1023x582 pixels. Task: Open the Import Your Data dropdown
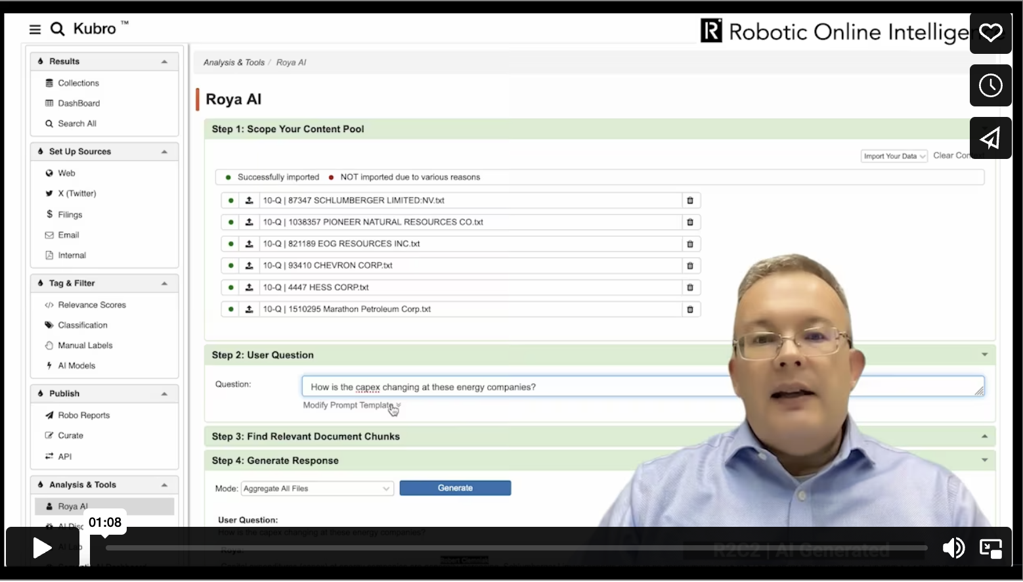[x=894, y=156]
